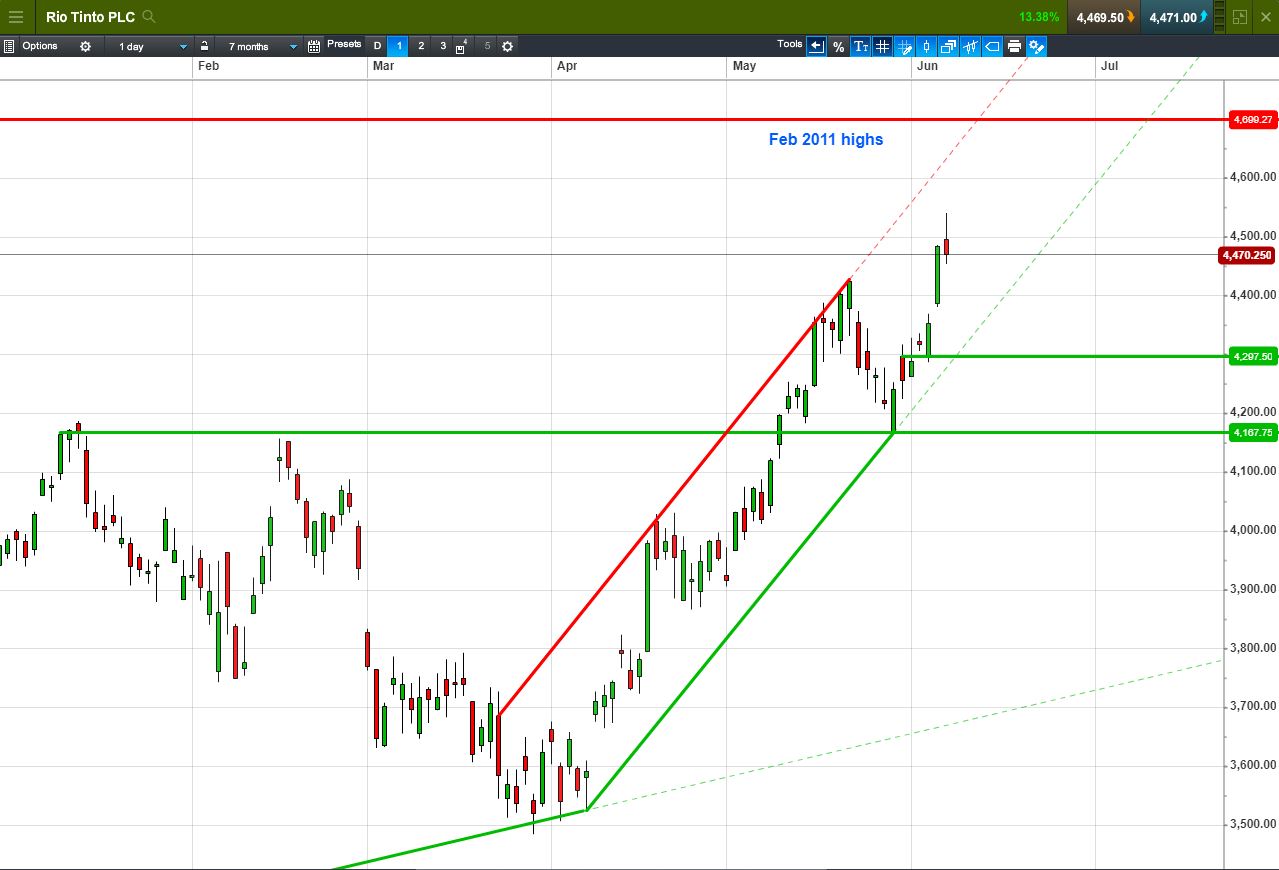Expand the 7 months period dropdown
The height and width of the screenshot is (870, 1279).
point(258,46)
